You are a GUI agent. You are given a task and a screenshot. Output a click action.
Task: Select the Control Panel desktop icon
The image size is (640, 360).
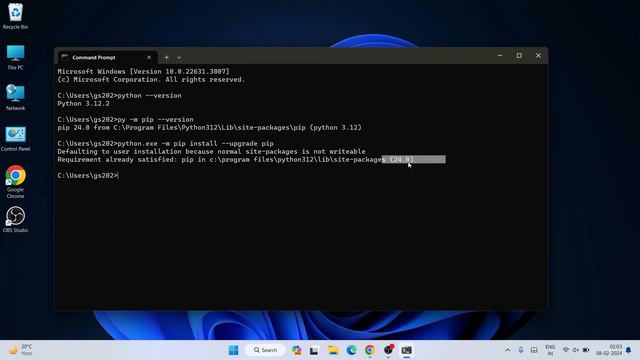(x=15, y=139)
